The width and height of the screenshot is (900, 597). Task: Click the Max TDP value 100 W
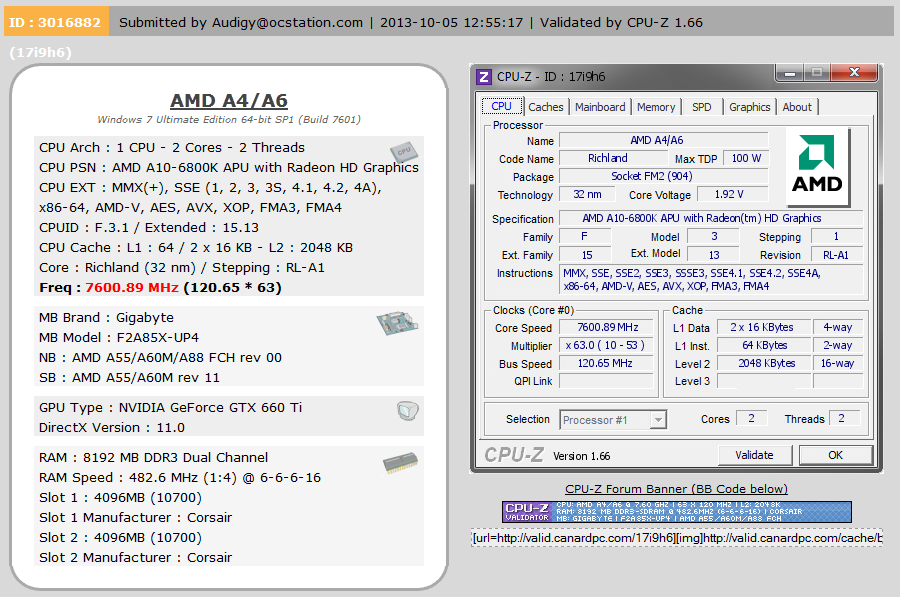746,158
